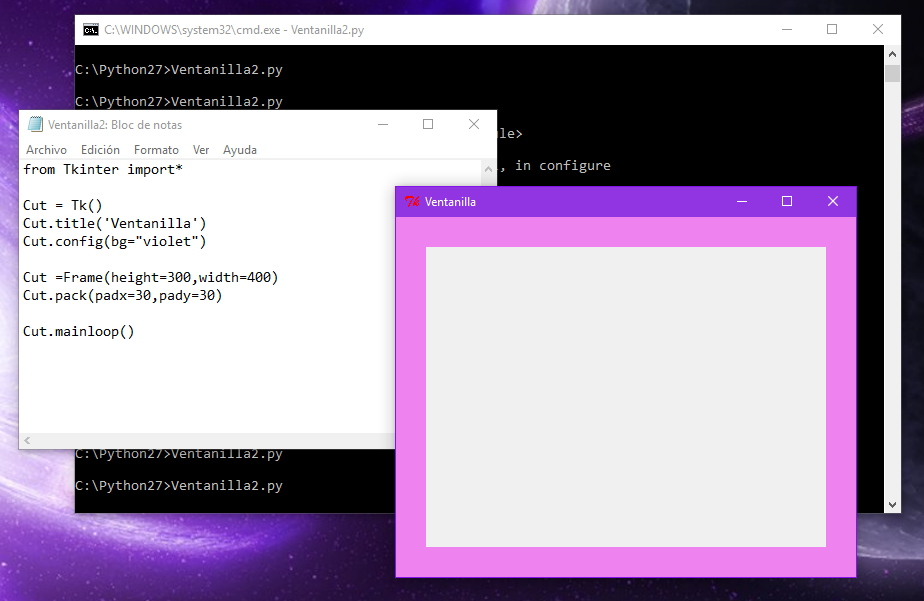The width and height of the screenshot is (924, 601).
Task: Click the left arrow of Notepad's horizontal scrollbar
Action: pyautogui.click(x=26, y=440)
